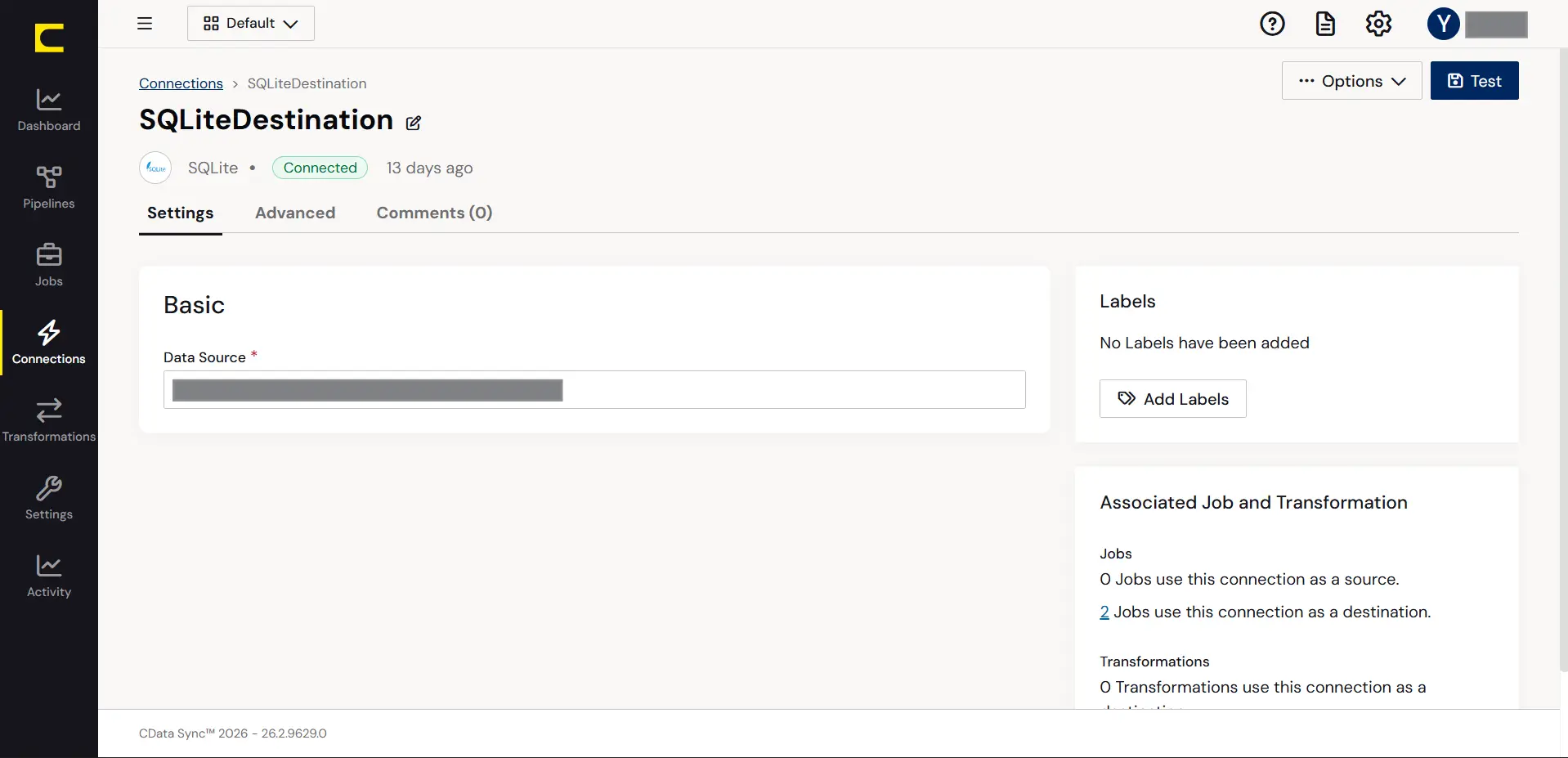Expand the Default workspace dropdown
Viewport: 1568px width, 758px height.
click(x=251, y=23)
